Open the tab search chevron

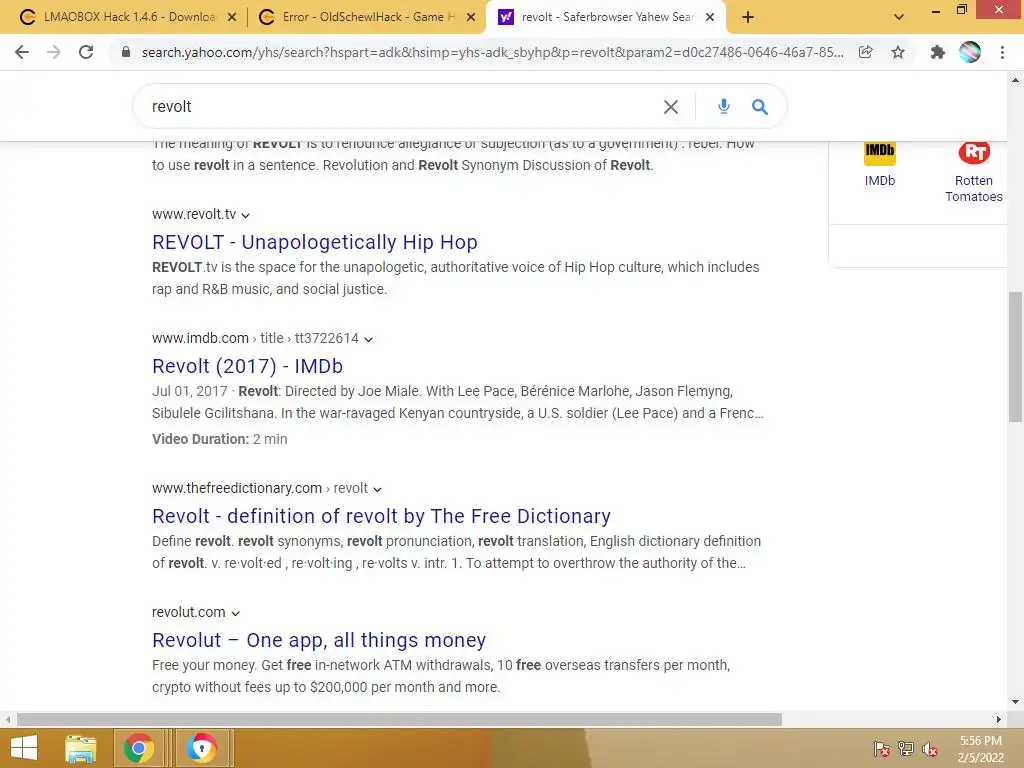tap(899, 17)
